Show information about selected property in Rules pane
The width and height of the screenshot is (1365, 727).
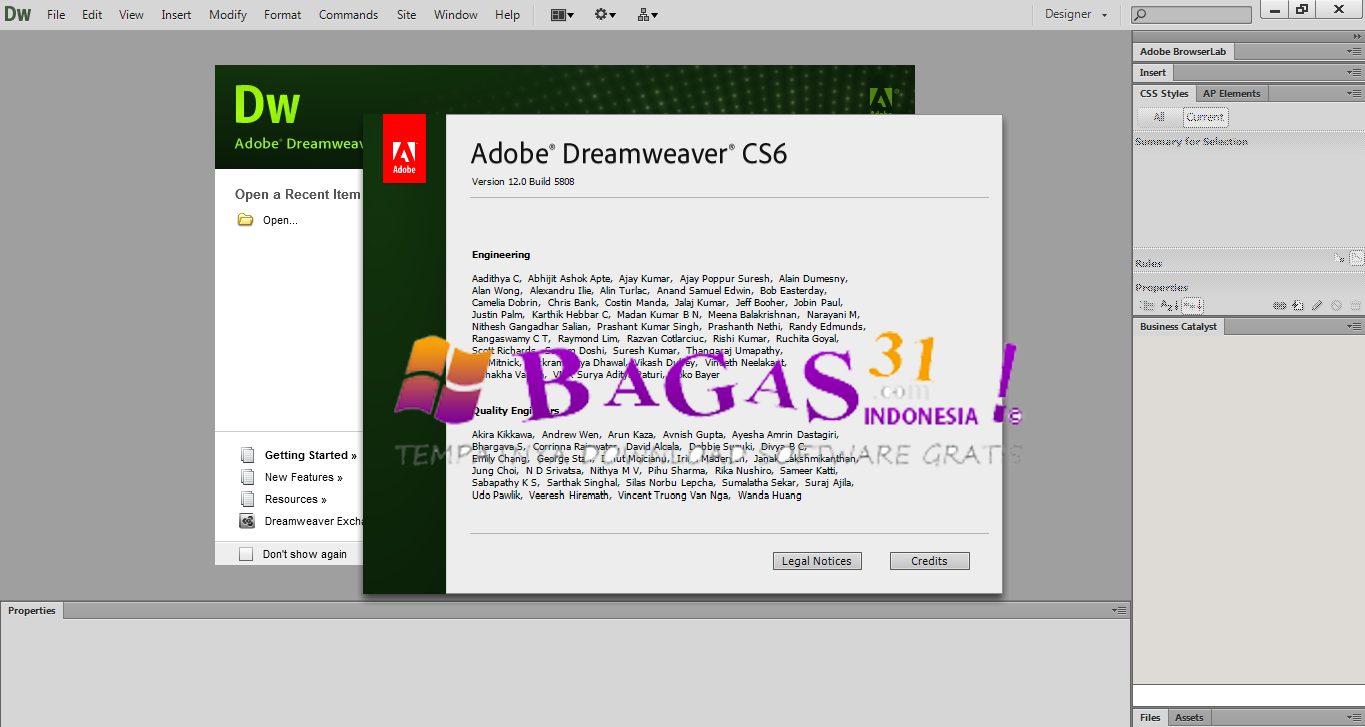pyautogui.click(x=1341, y=258)
